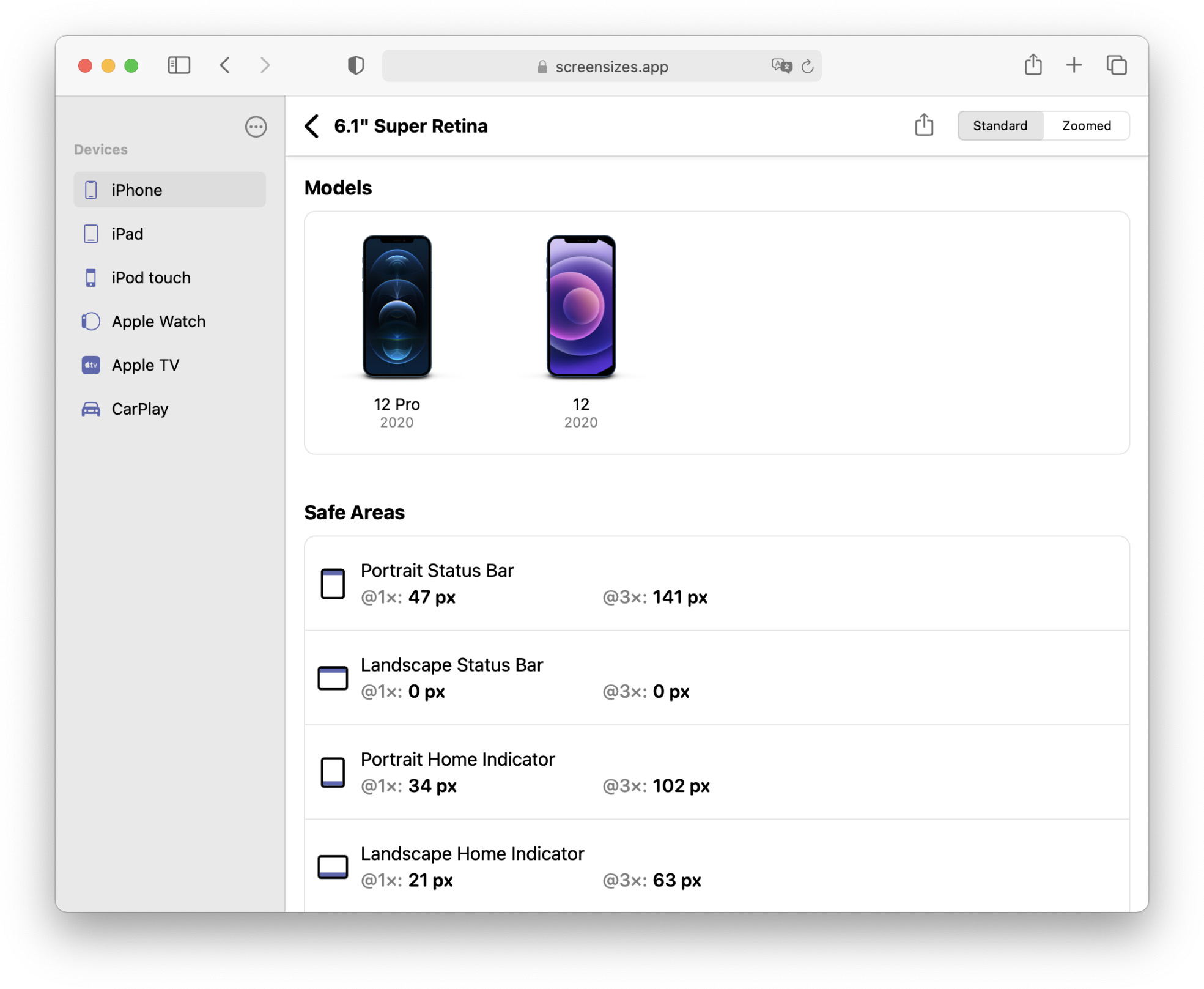This screenshot has width=1204, height=989.
Task: Click the "6.1" Super Retina" page title
Action: [x=411, y=126]
